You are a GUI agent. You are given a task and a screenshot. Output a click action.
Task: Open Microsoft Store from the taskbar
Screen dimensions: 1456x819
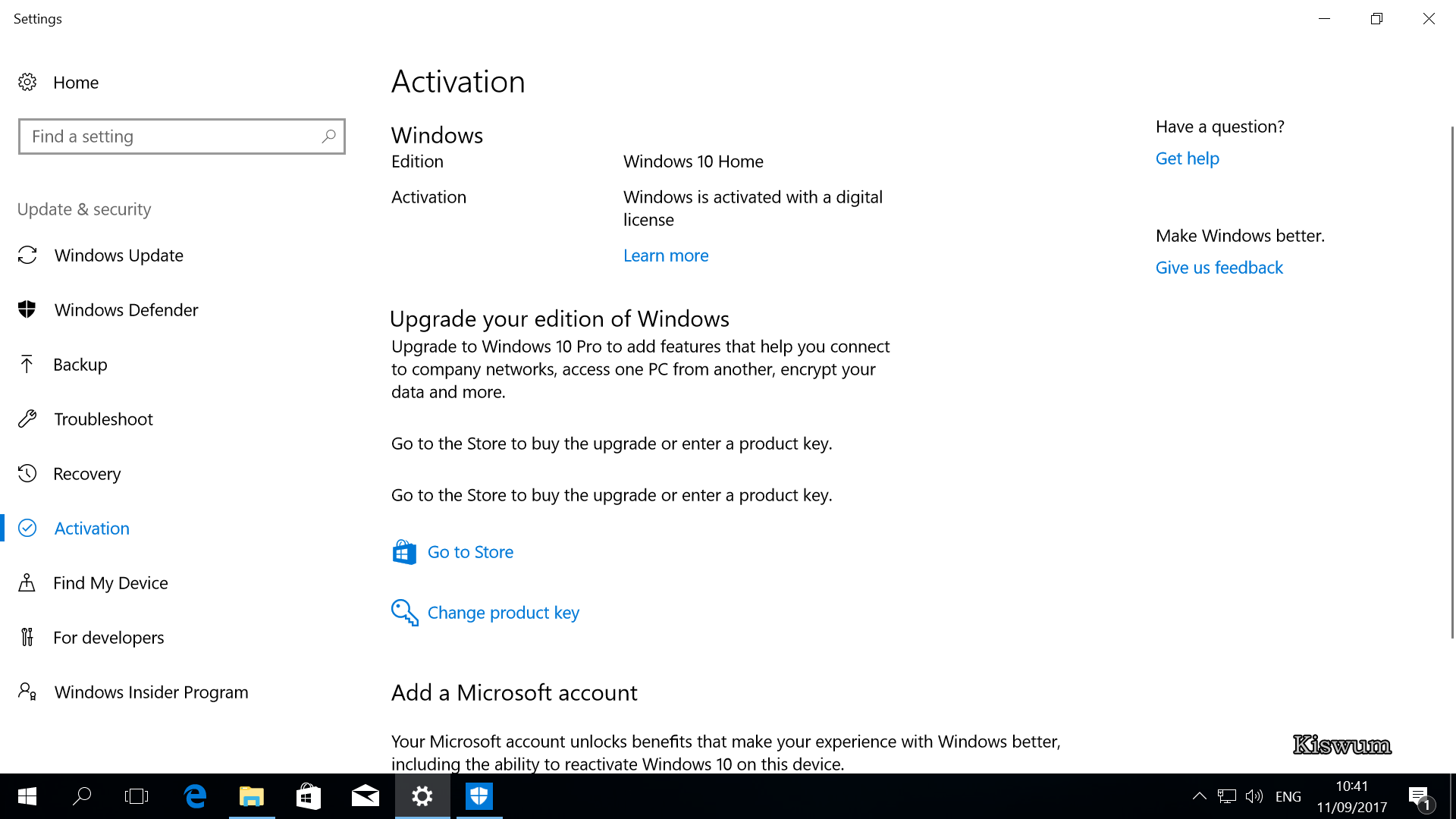click(309, 796)
